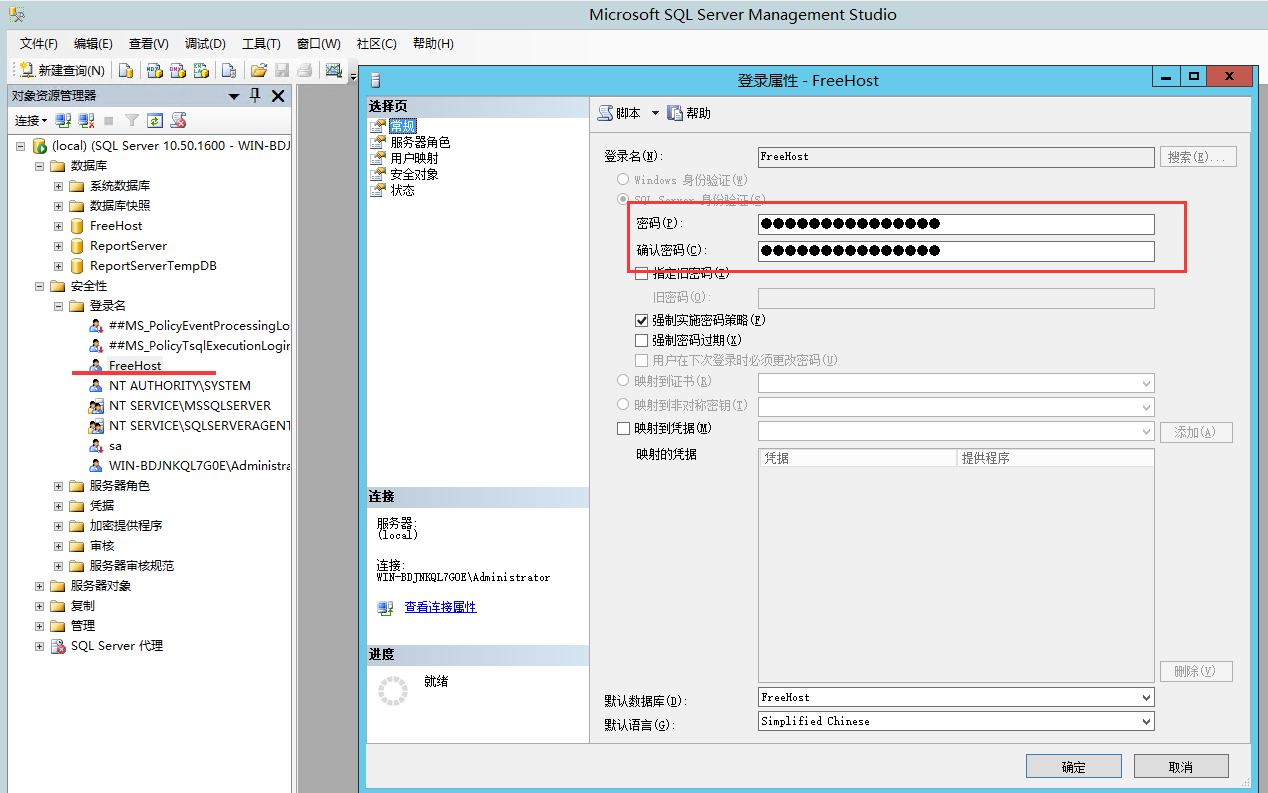Uncheck 强制实施密码策略 checkbox

coord(642,320)
